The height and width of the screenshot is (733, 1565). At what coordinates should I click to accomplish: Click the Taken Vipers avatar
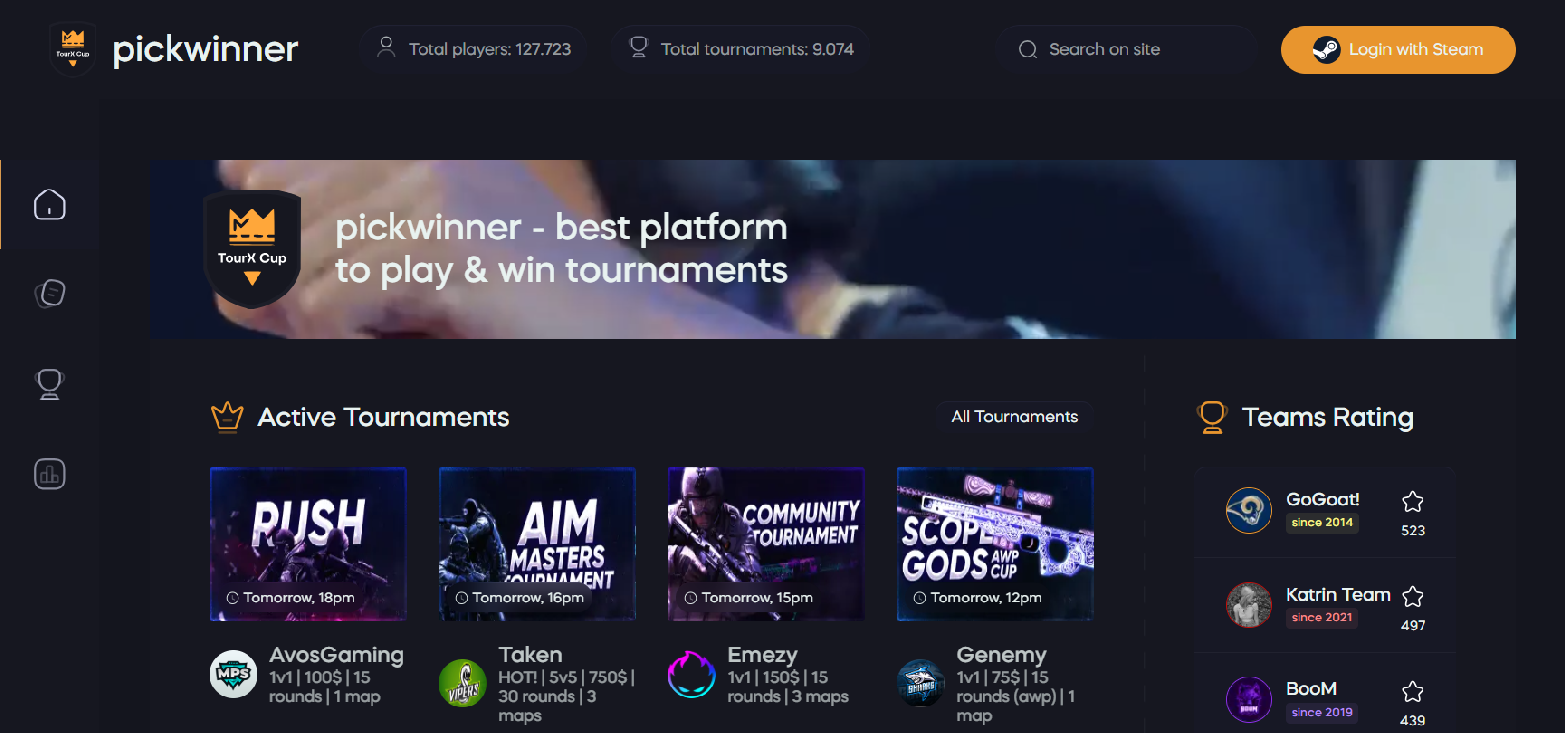(463, 682)
